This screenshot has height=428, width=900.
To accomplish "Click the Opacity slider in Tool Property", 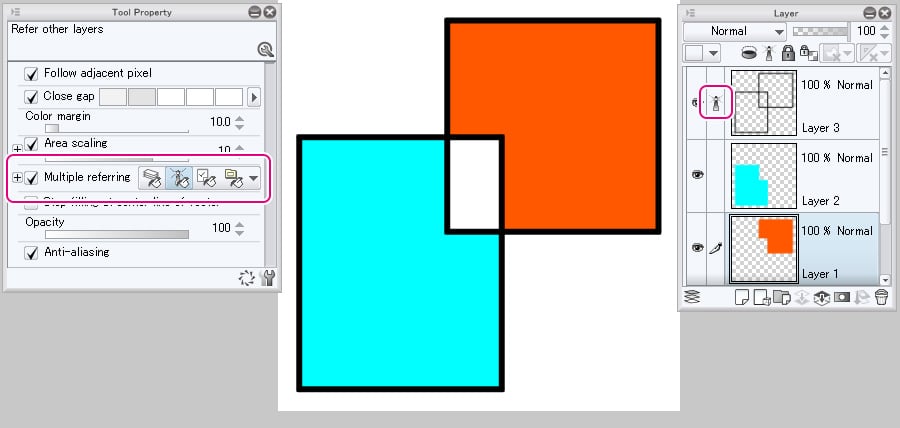I will click(106, 234).
